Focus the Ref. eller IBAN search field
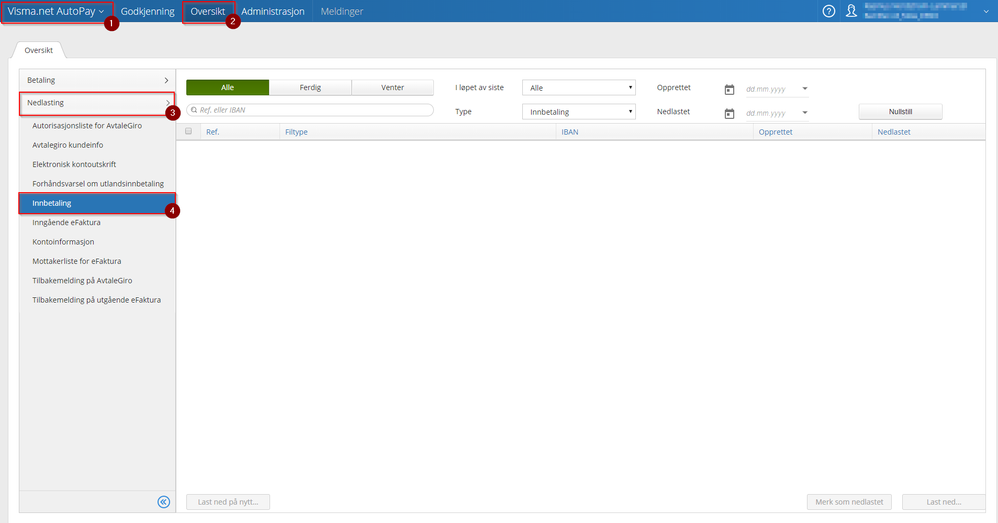This screenshot has width=998, height=523. tap(310, 110)
